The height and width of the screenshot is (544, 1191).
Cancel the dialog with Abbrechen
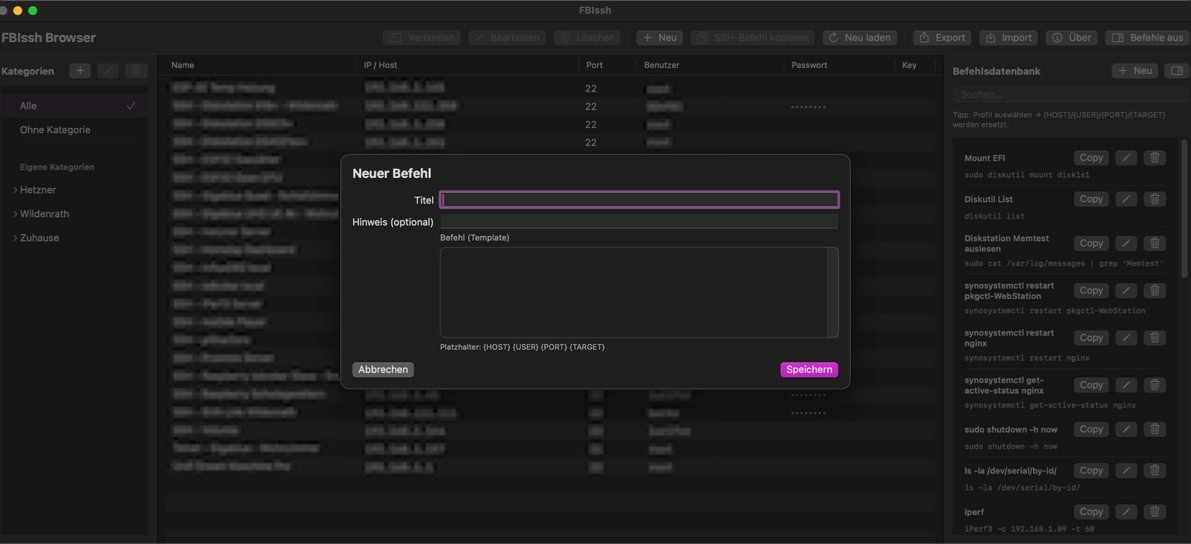[383, 370]
